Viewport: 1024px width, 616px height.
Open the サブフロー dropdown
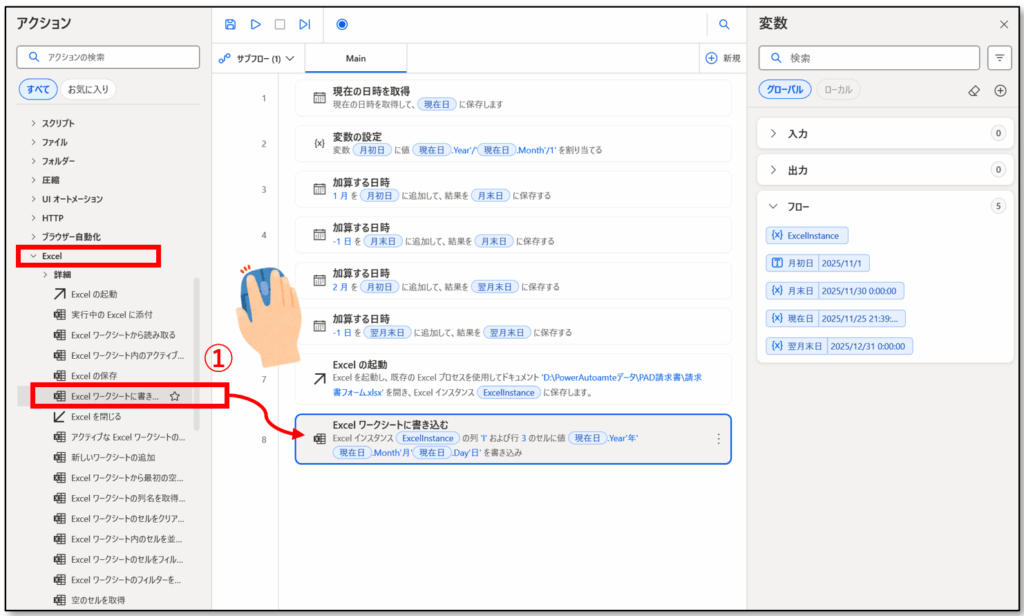coord(258,58)
